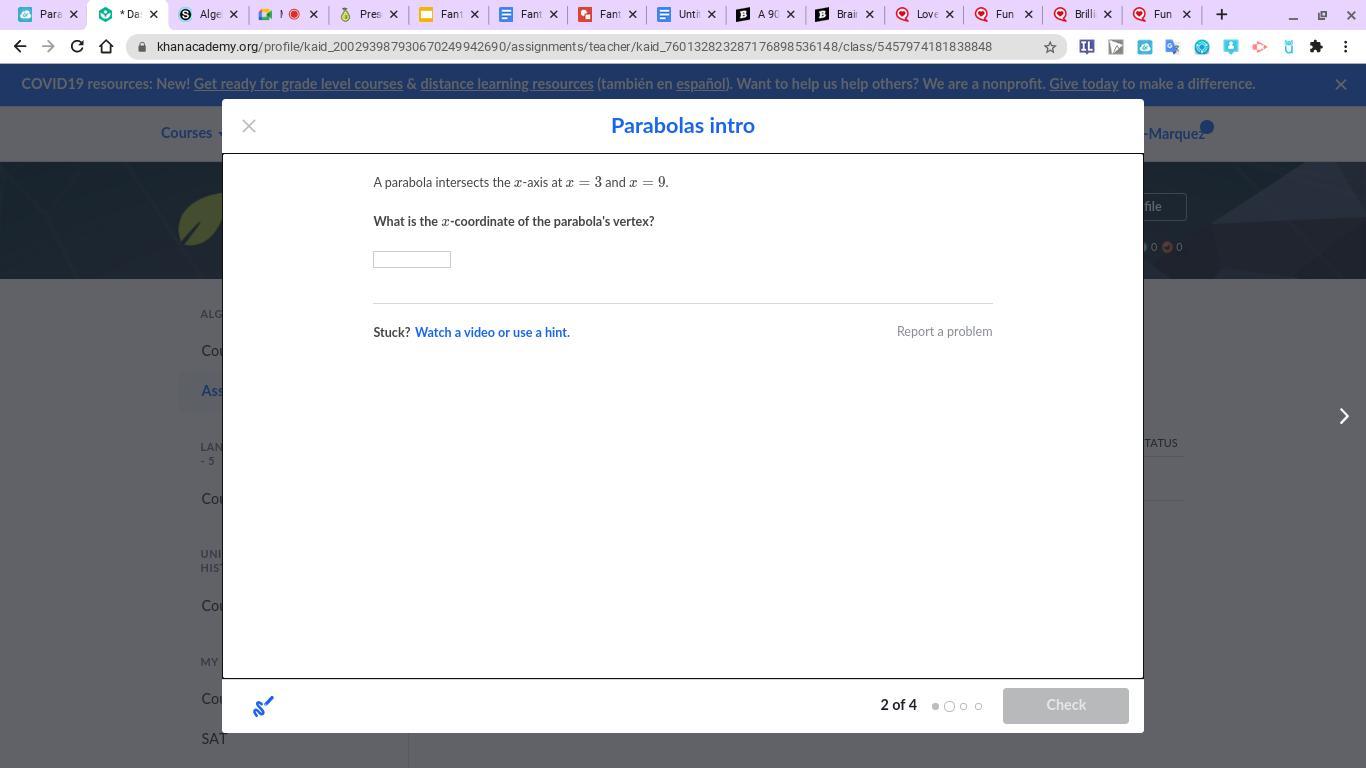Viewport: 1366px width, 768px height.
Task: Close the Parabolas intro exercise modal
Action: tap(249, 126)
